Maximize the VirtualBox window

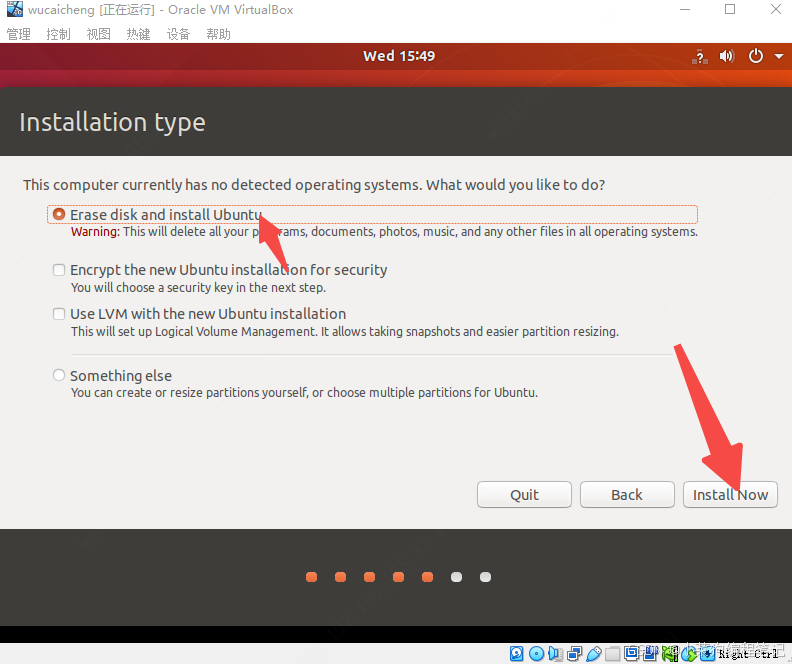(730, 9)
